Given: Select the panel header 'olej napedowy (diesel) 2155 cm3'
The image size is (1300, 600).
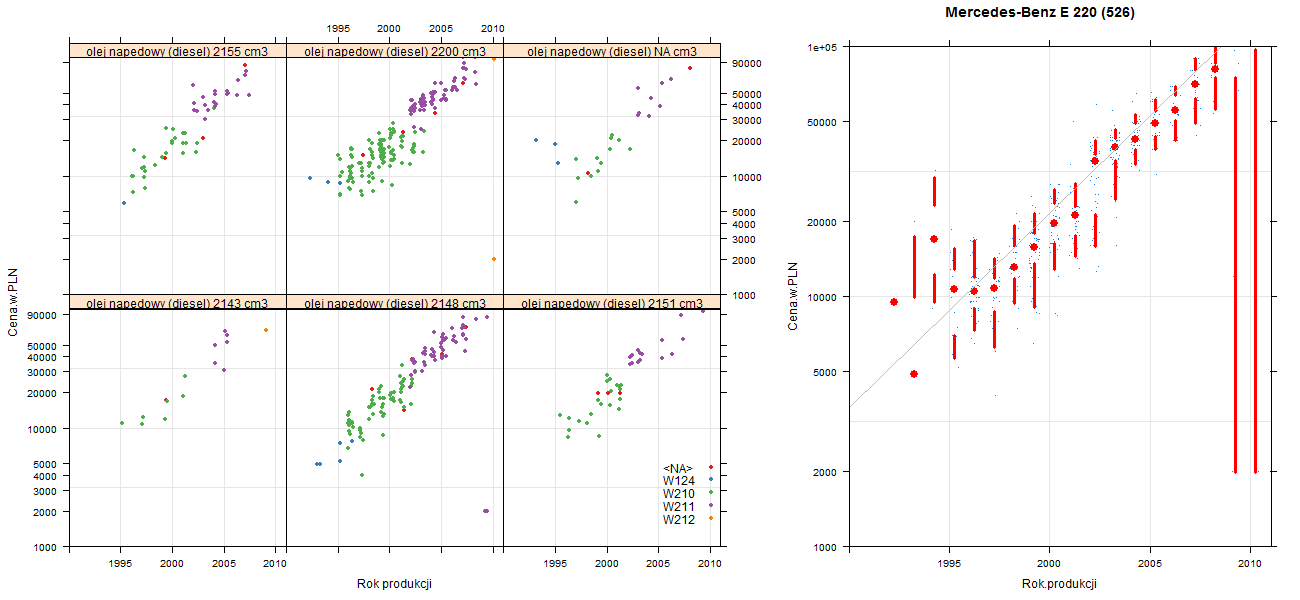Looking at the screenshot, I should [178, 51].
